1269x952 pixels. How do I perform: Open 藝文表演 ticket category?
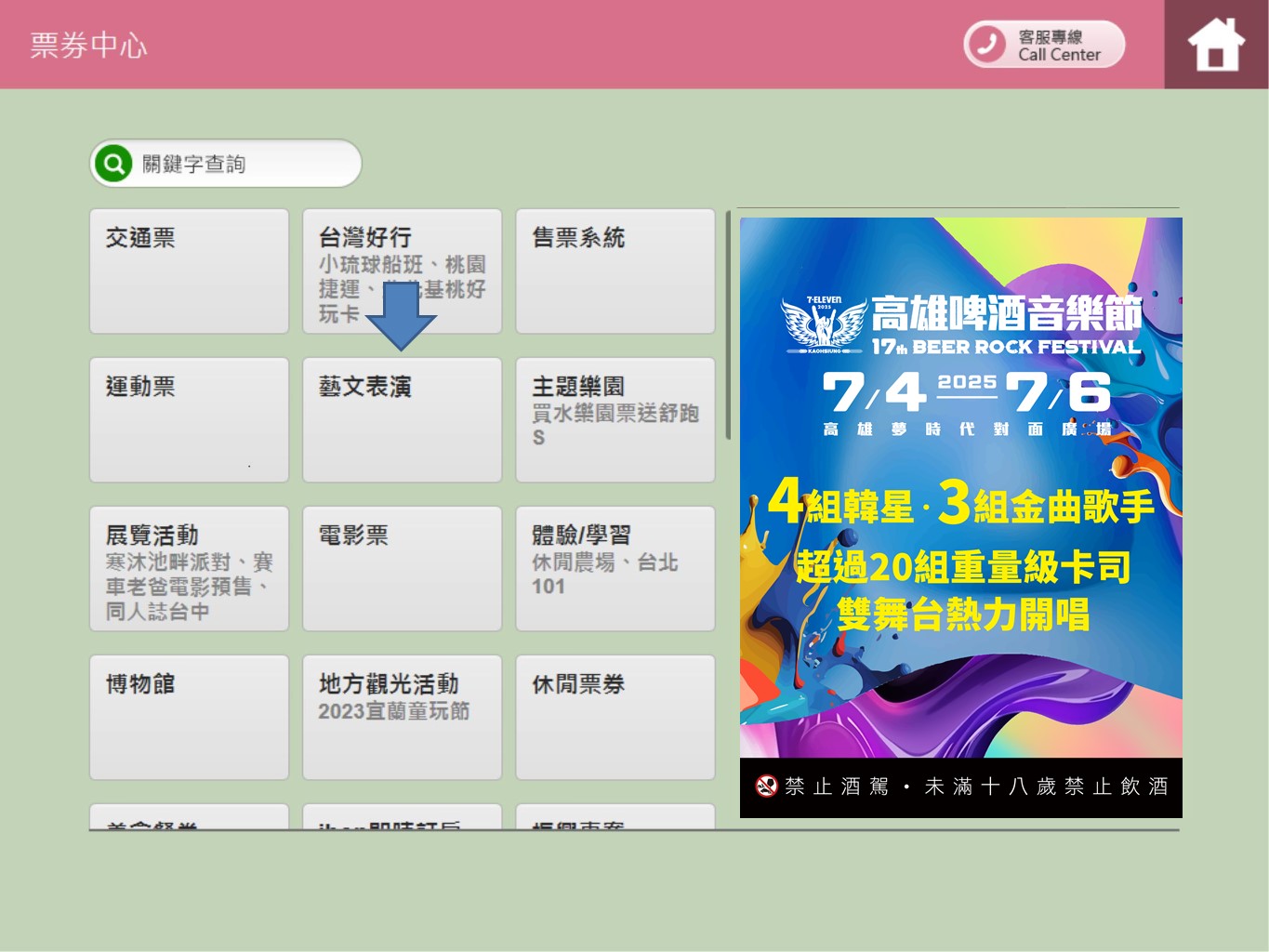pyautogui.click(x=402, y=419)
